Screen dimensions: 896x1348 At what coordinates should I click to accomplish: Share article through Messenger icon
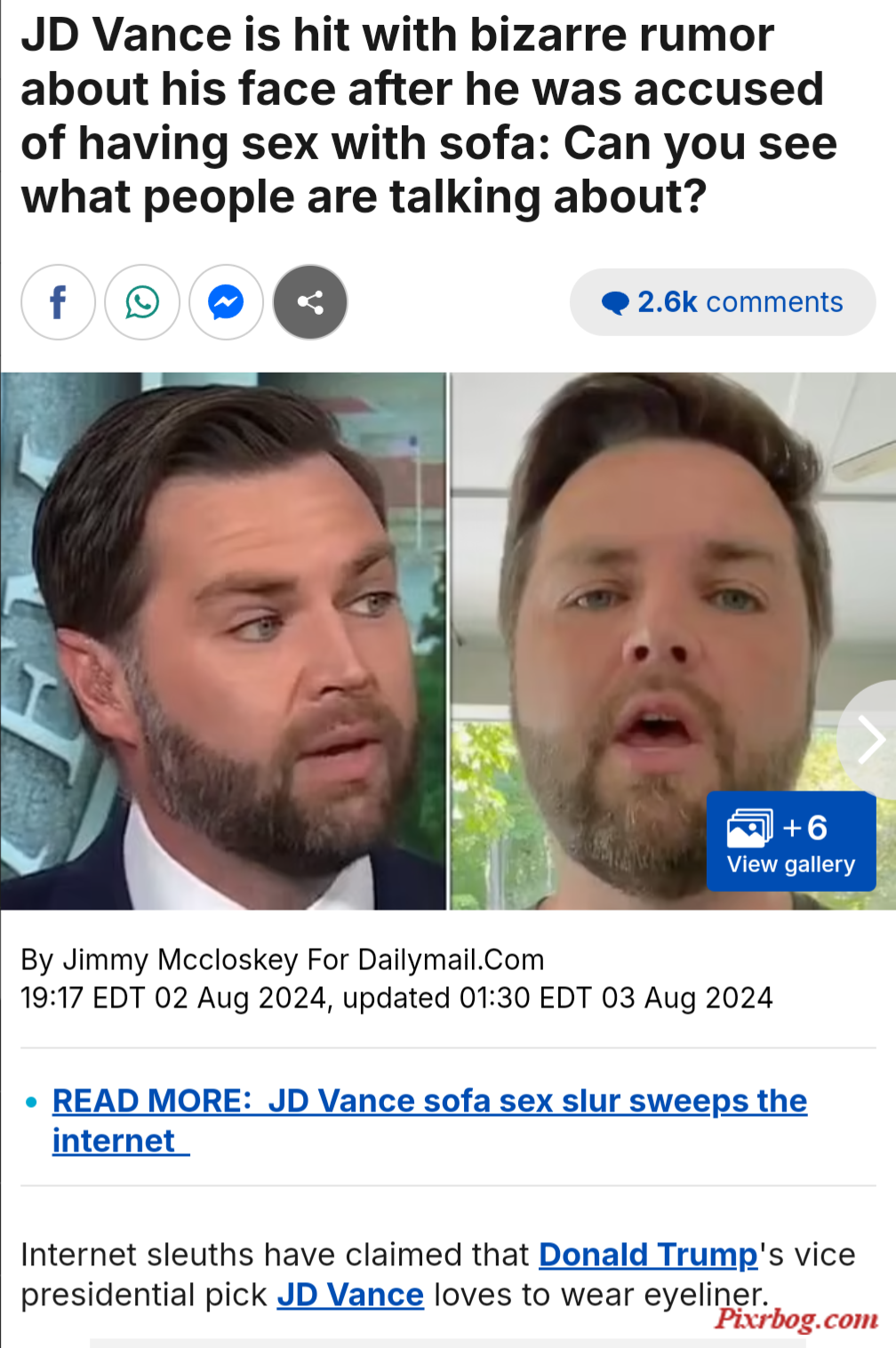point(226,302)
